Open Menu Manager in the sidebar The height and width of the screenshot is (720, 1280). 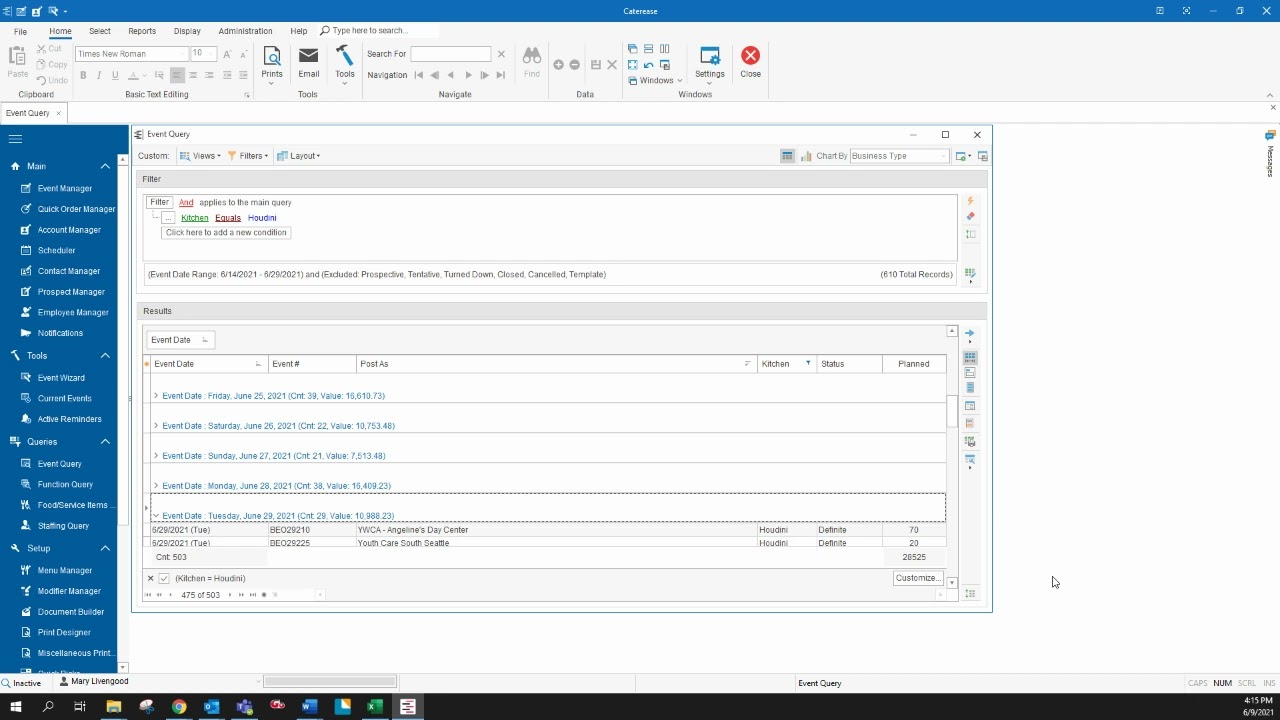(65, 570)
